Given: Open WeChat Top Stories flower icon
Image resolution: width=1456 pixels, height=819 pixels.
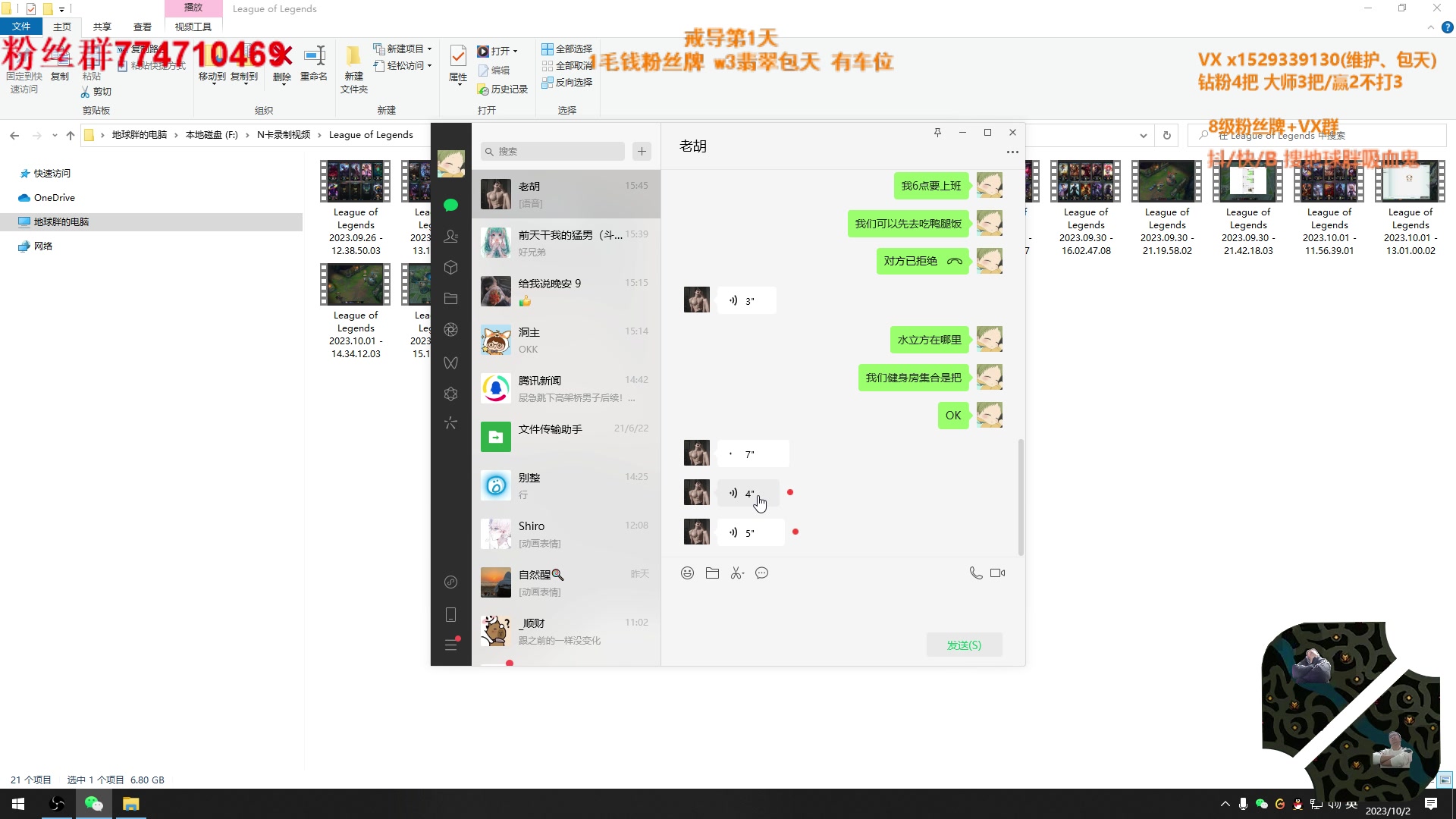Looking at the screenshot, I should tap(450, 394).
